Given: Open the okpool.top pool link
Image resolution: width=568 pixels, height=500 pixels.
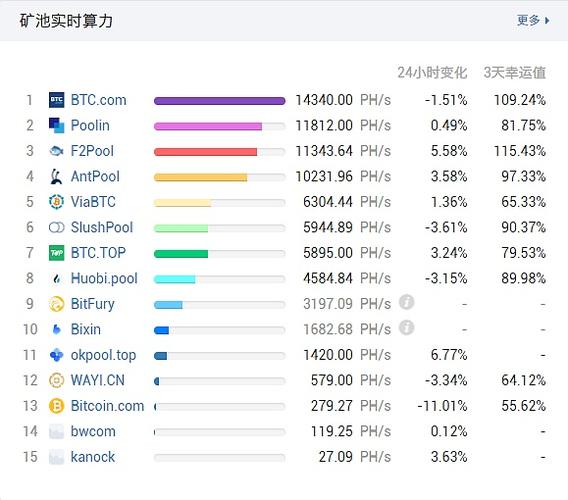Looking at the screenshot, I should click(103, 355).
